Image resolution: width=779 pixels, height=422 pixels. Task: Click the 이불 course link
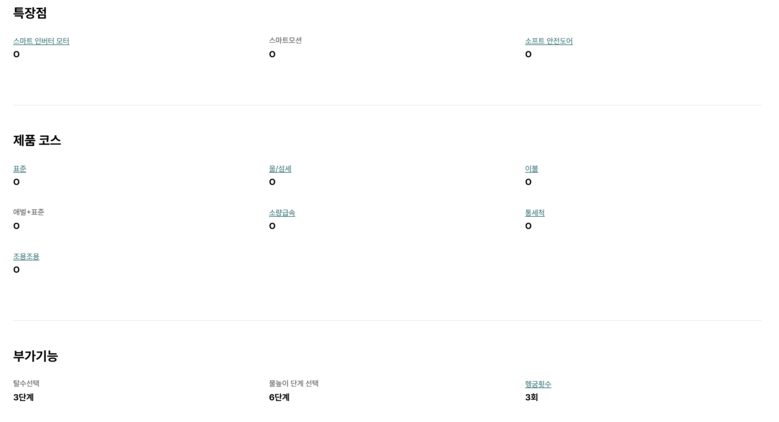pyautogui.click(x=531, y=169)
